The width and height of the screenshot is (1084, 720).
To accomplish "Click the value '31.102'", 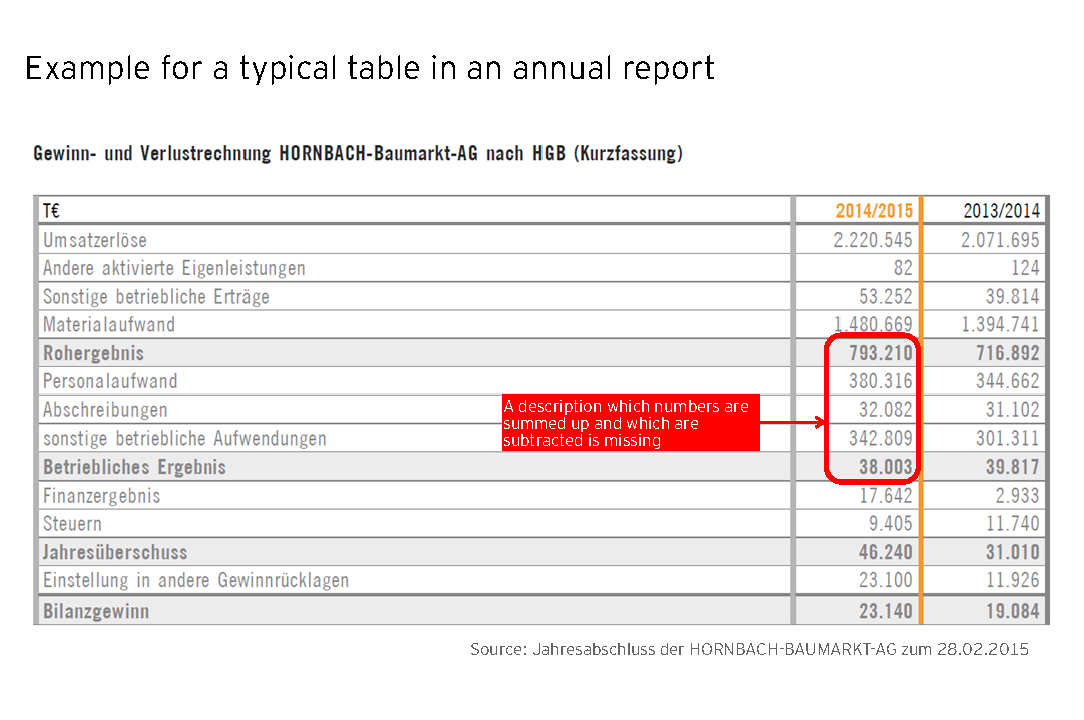I will 1013,410.
